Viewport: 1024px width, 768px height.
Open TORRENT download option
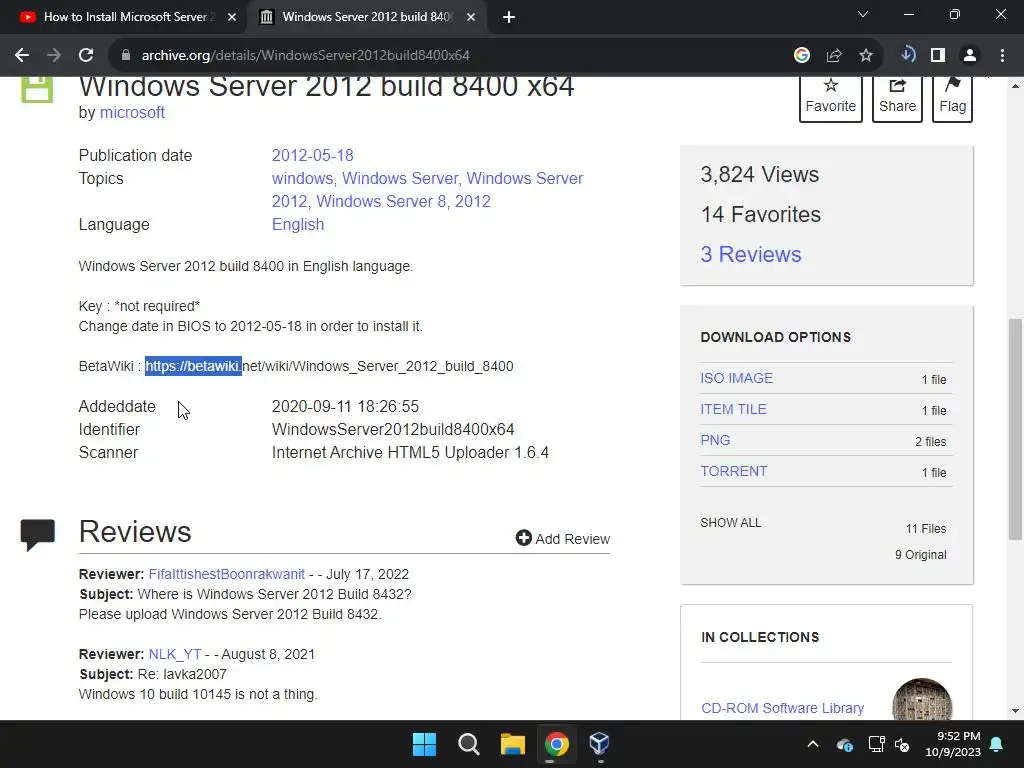click(733, 472)
